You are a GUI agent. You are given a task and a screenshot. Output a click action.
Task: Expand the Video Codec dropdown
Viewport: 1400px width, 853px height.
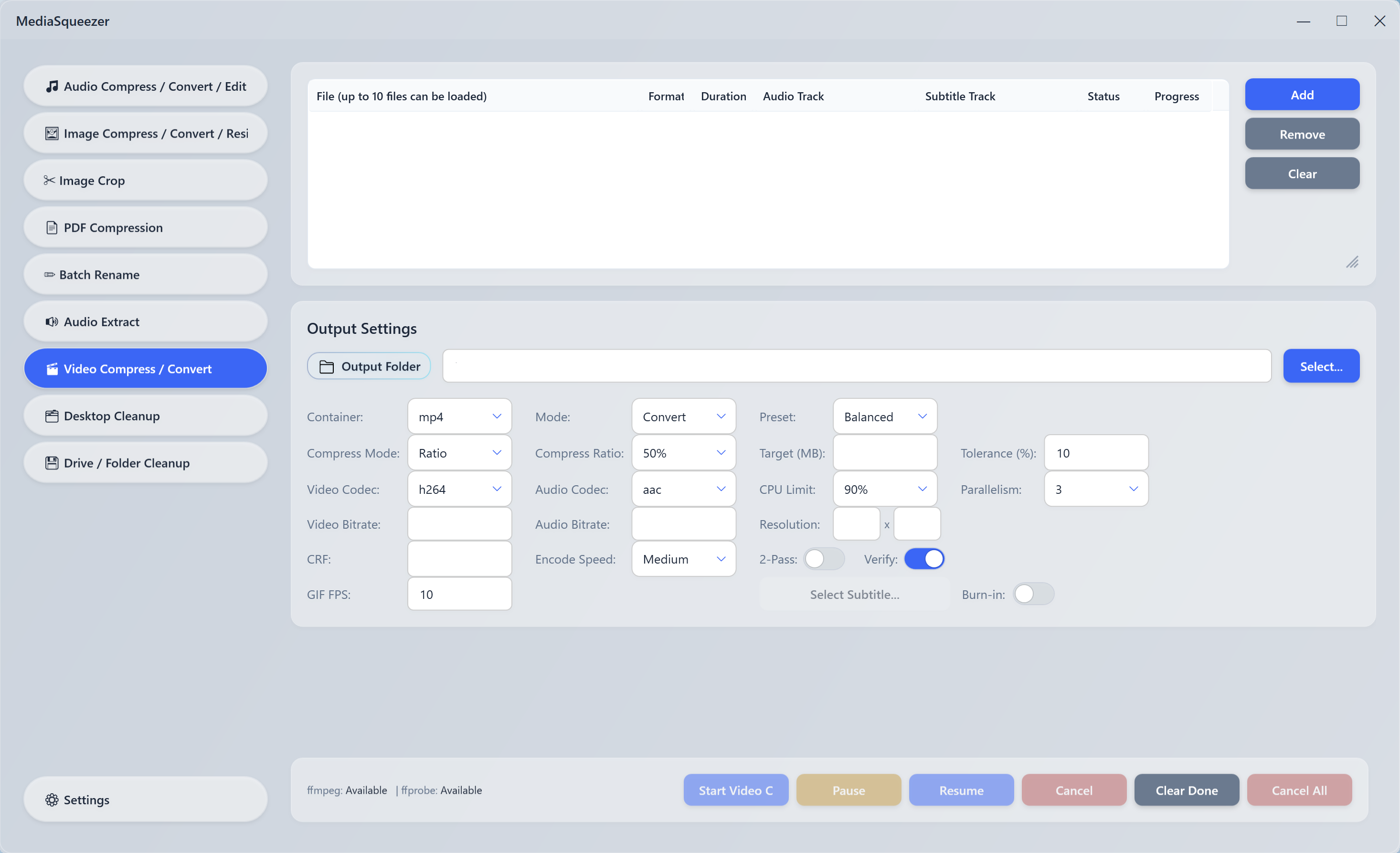point(459,489)
